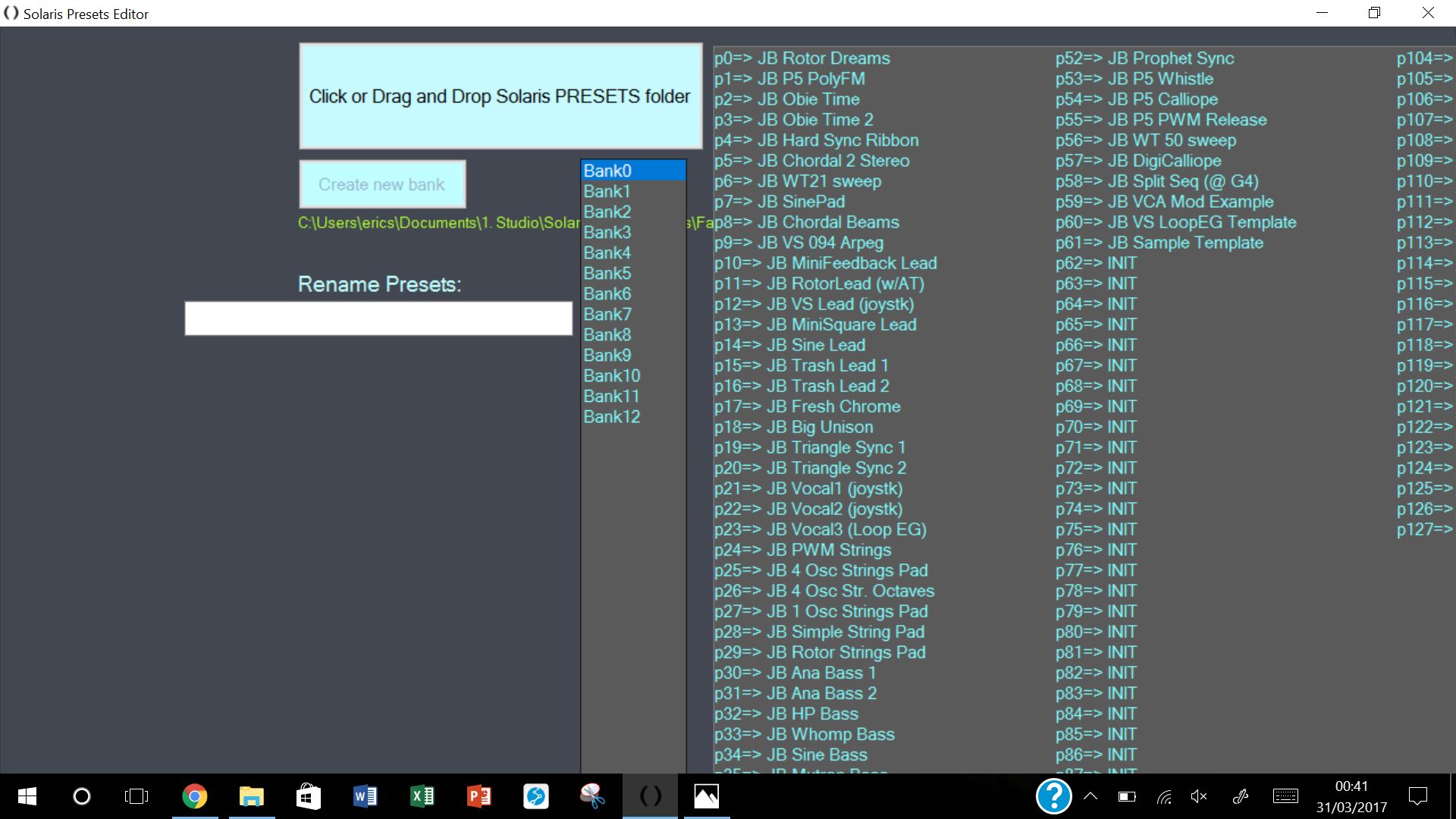
Task: Select preset p62 INIT
Action: (1097, 263)
